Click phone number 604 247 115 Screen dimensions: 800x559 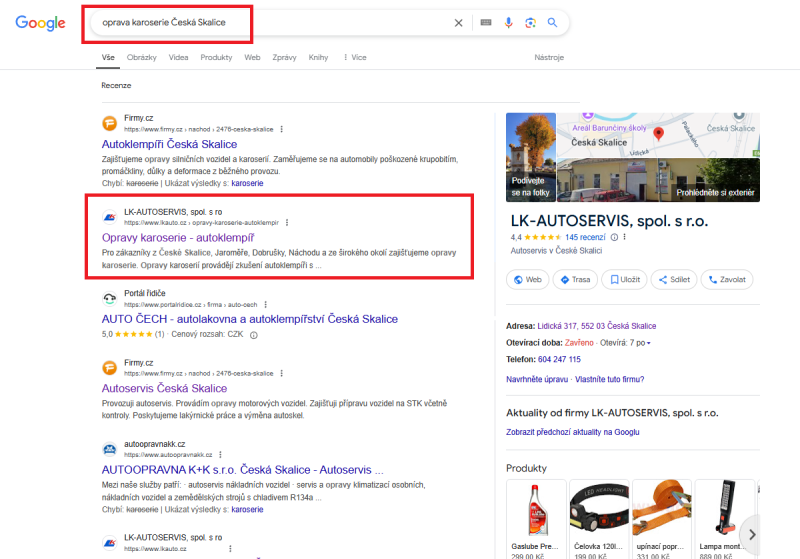point(559,360)
